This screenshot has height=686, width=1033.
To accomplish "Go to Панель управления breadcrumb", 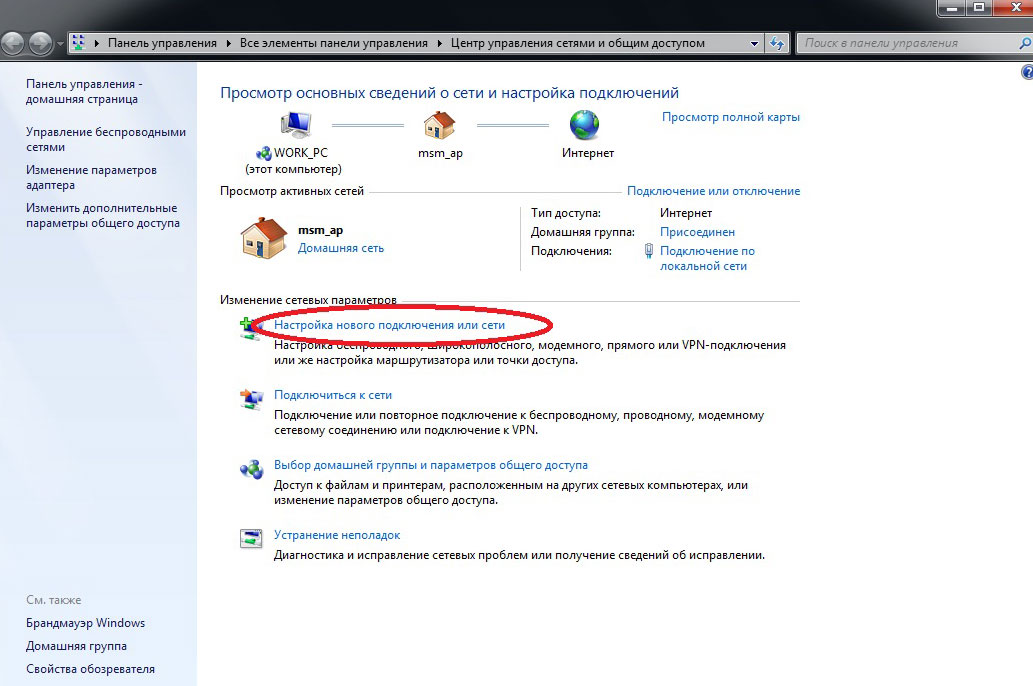I will point(162,43).
